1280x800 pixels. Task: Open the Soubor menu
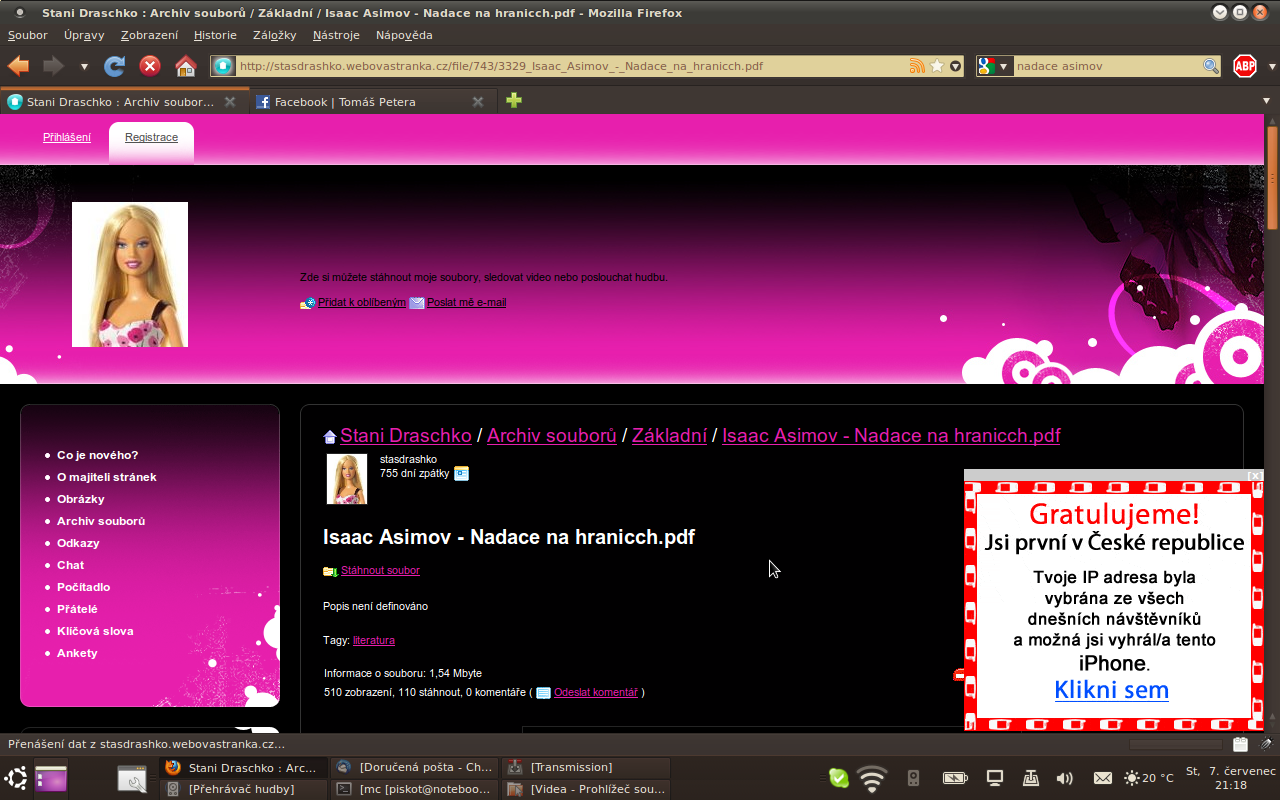[28, 35]
